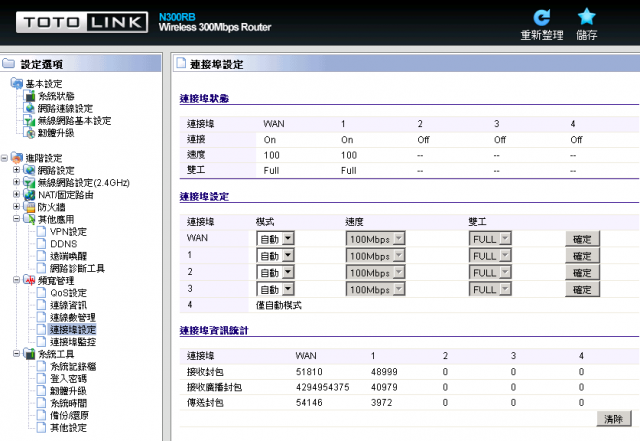Open 連線資訊 page

(68, 305)
